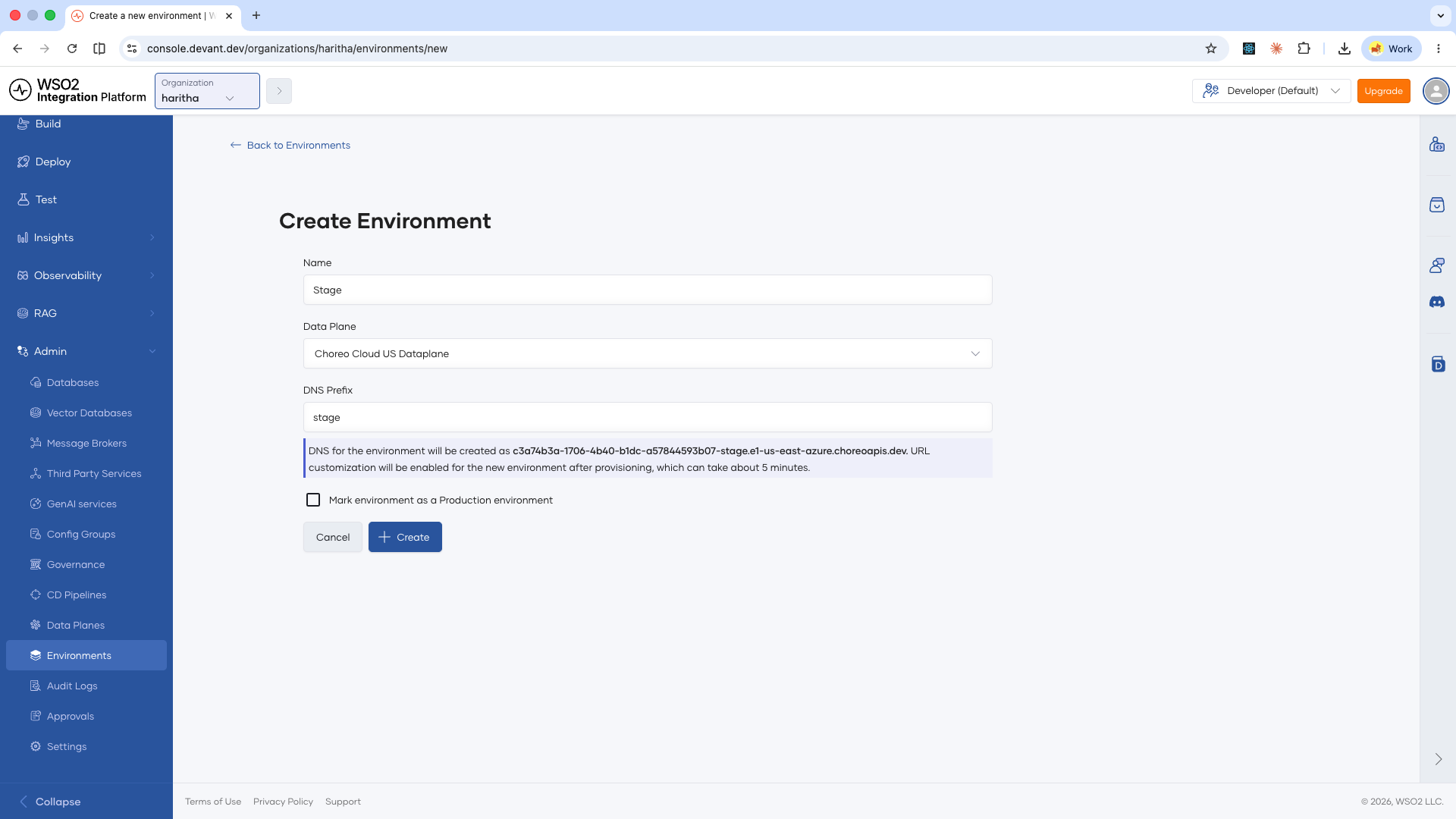
Task: Focus the Name input field
Action: pyautogui.click(x=648, y=290)
